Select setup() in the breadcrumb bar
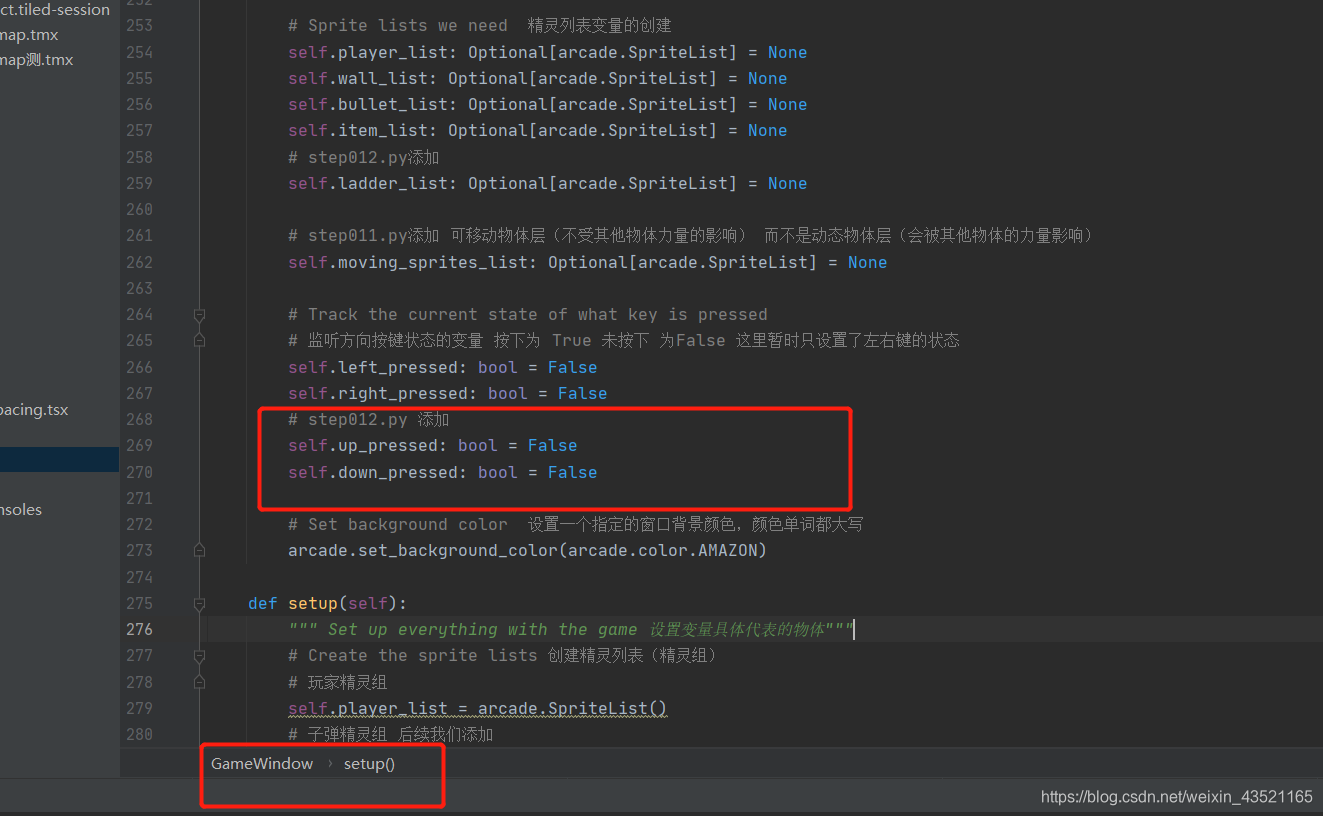Image resolution: width=1323 pixels, height=816 pixels. point(369,764)
